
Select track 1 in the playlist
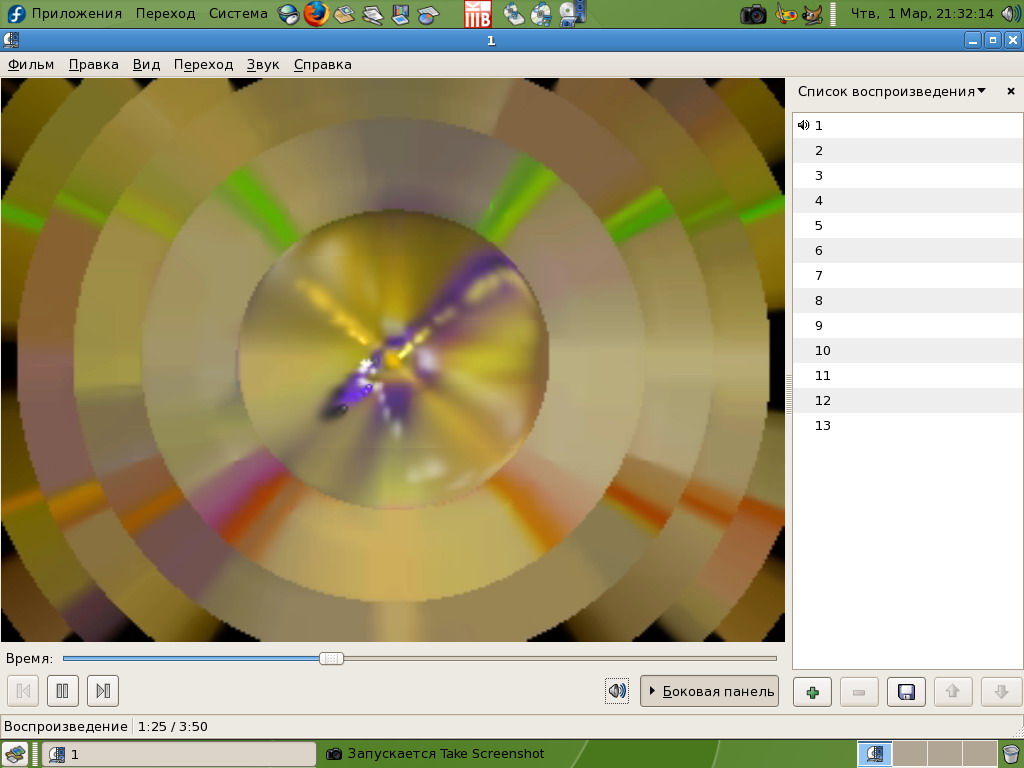pyautogui.click(x=908, y=125)
